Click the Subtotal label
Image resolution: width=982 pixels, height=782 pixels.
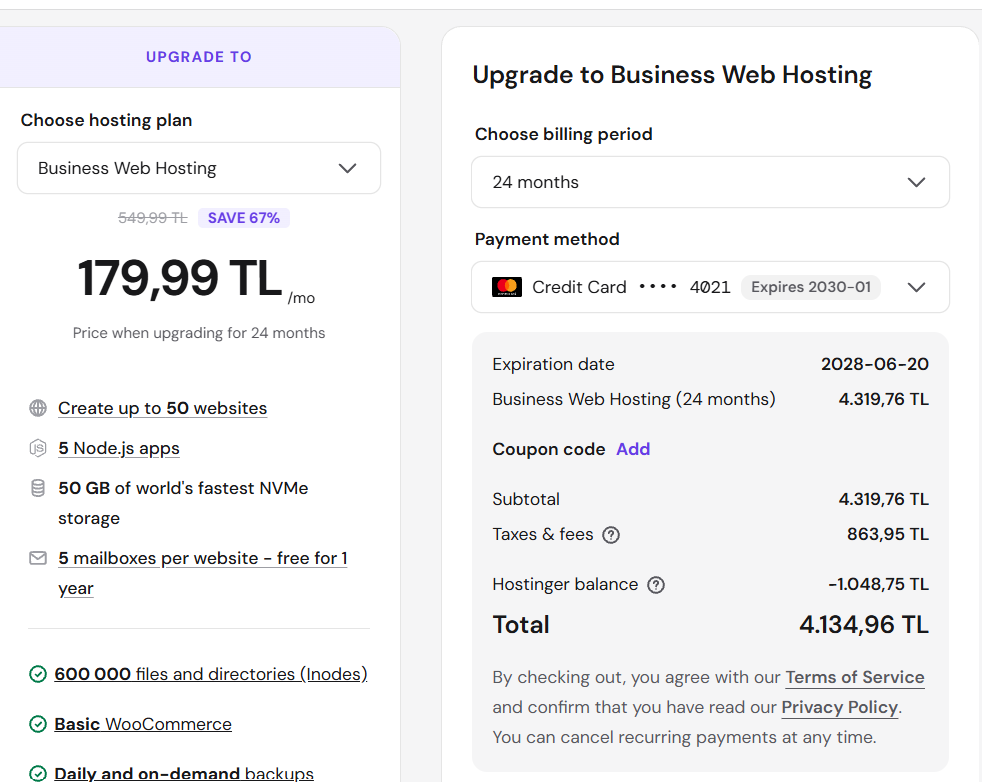(526, 500)
